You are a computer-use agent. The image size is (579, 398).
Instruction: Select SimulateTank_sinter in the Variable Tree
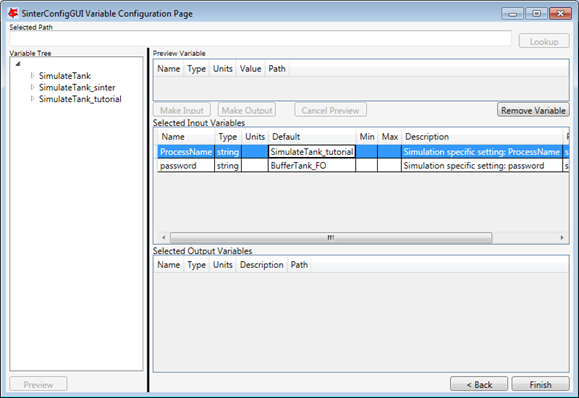(x=77, y=88)
